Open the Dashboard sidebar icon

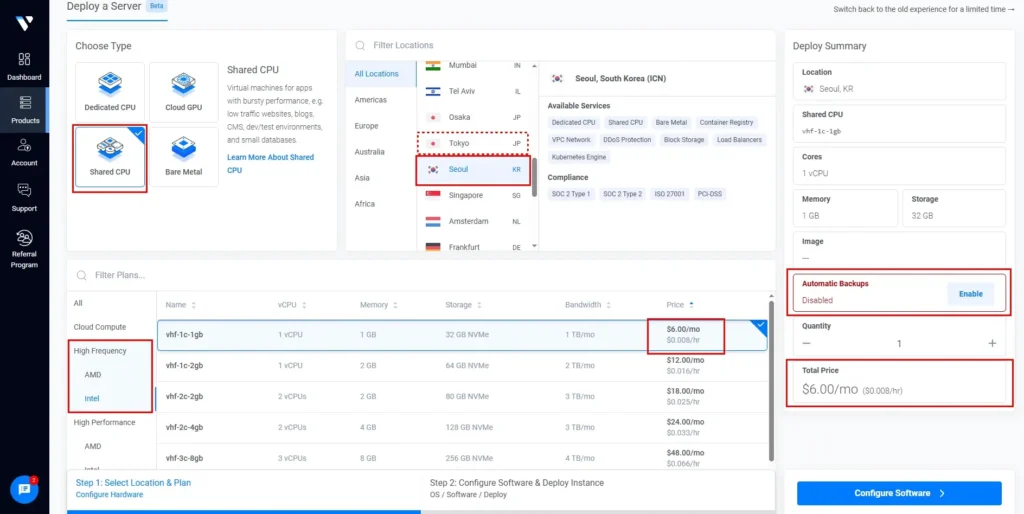point(24,59)
